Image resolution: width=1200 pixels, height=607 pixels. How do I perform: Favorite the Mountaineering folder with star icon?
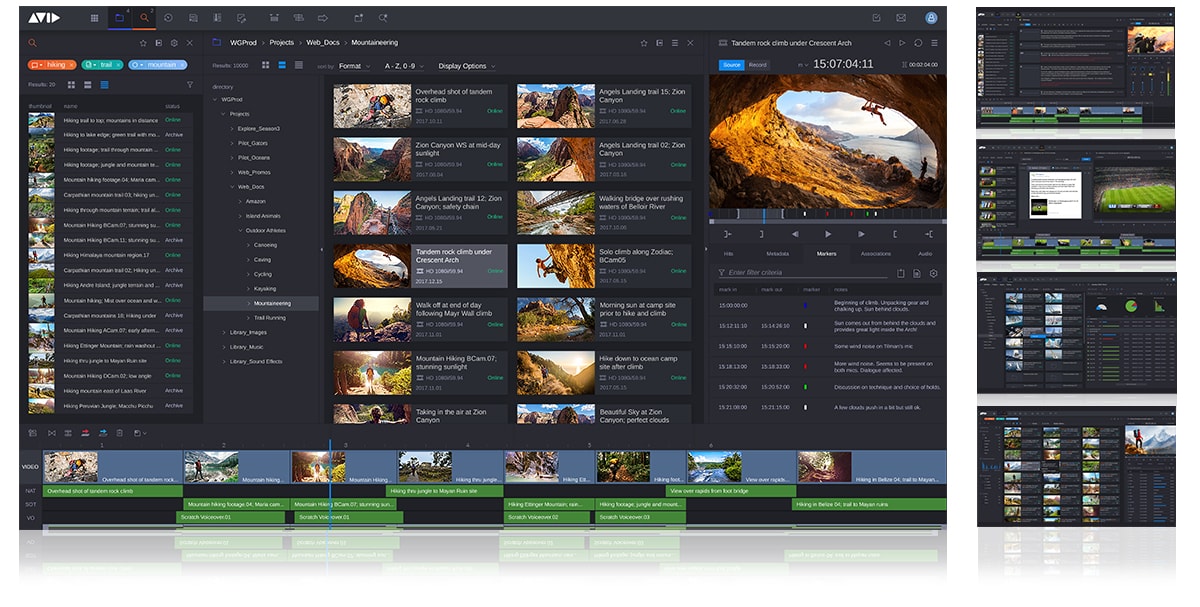(644, 43)
